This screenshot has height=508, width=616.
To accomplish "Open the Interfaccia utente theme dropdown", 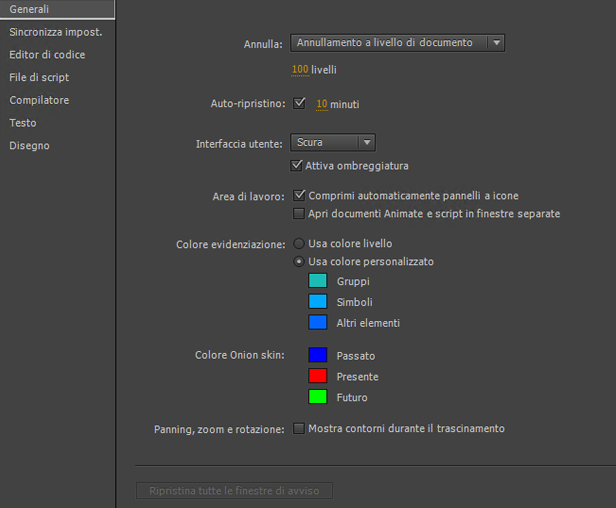I will [333, 143].
